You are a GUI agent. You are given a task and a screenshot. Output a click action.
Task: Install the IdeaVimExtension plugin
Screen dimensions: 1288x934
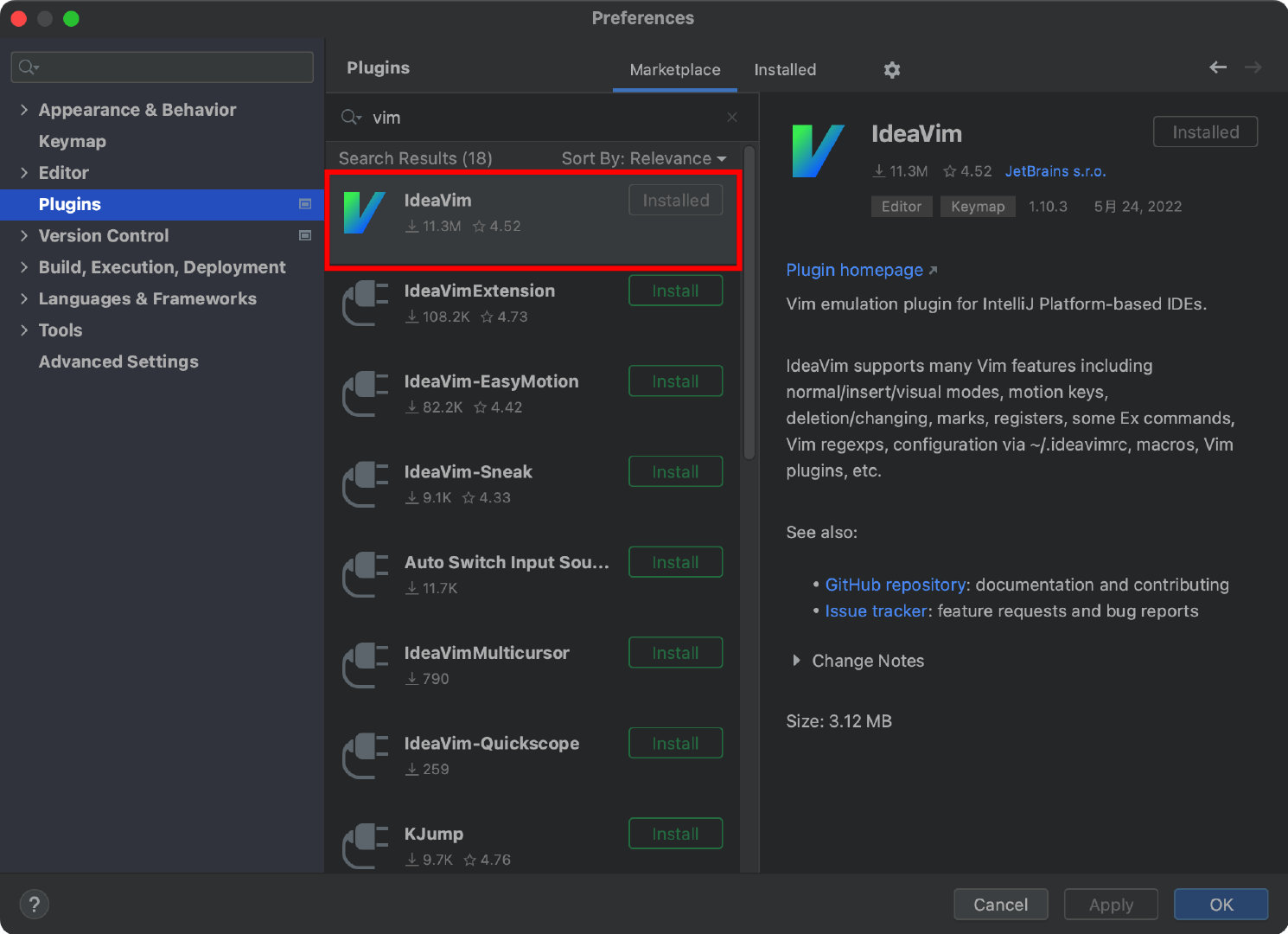[x=675, y=291]
